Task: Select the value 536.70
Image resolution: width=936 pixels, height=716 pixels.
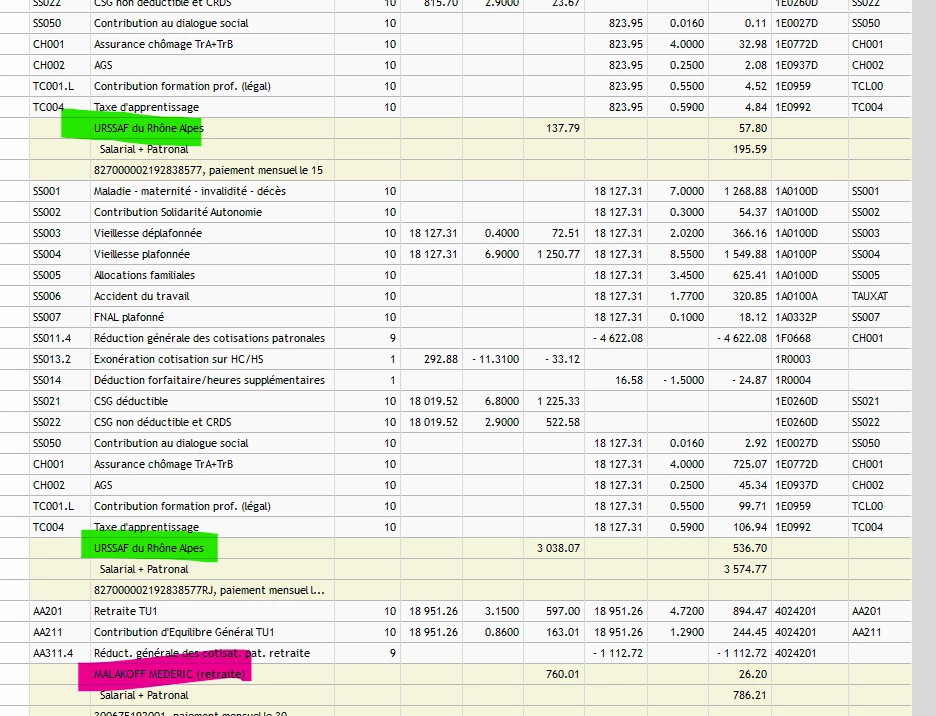Action: click(x=750, y=548)
